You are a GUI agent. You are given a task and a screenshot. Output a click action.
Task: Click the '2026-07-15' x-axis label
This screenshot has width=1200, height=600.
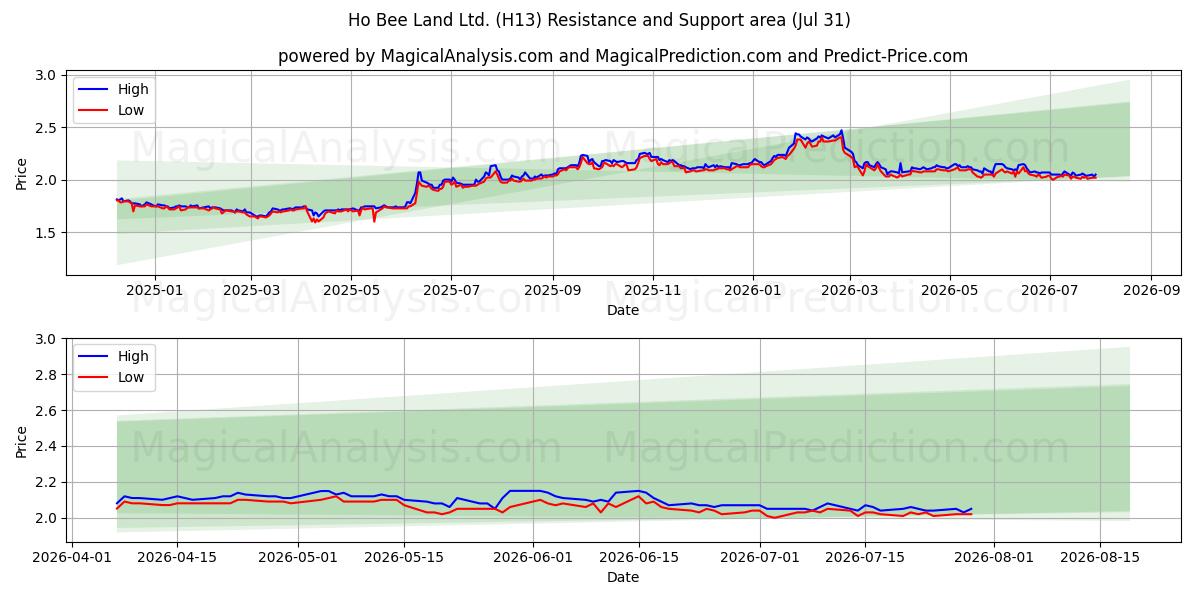pos(865,558)
